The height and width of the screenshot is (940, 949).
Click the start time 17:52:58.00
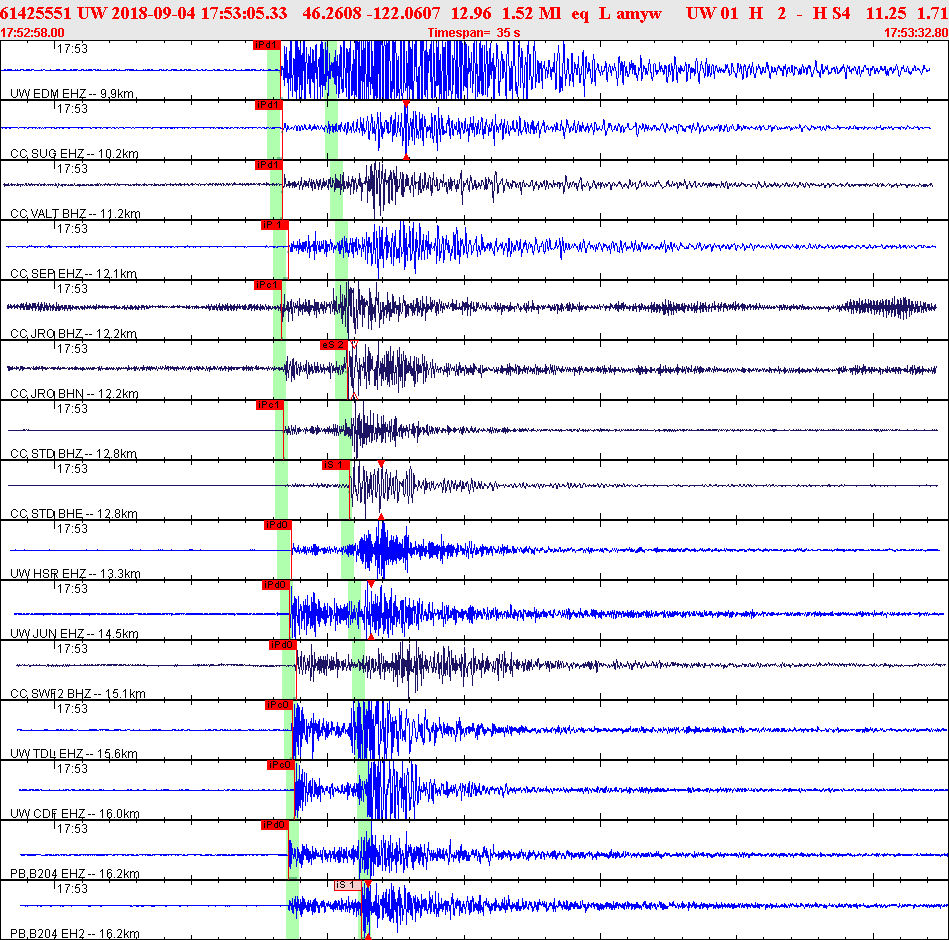click(32, 33)
